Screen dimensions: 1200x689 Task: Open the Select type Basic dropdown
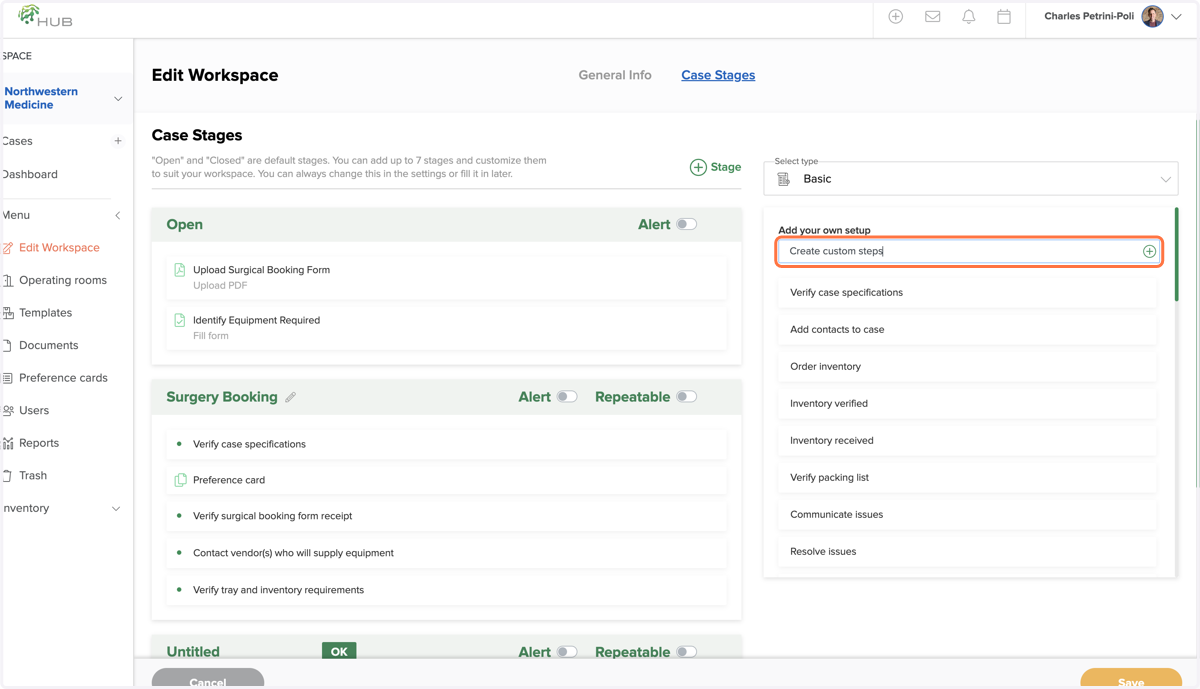[971, 179]
